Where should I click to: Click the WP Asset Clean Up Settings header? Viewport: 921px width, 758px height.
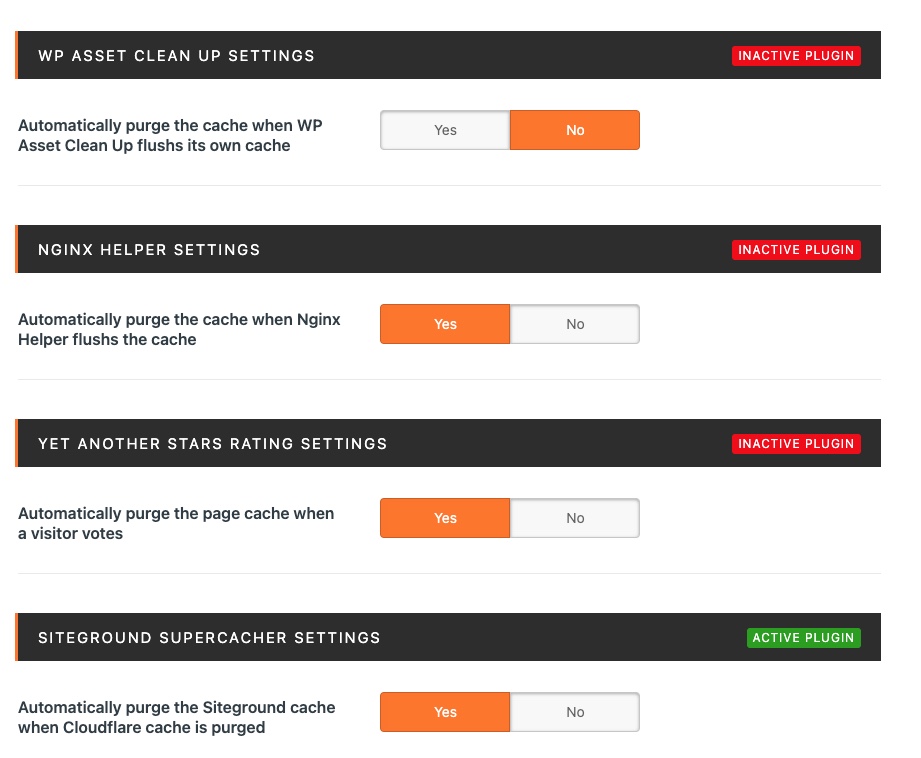(x=176, y=56)
